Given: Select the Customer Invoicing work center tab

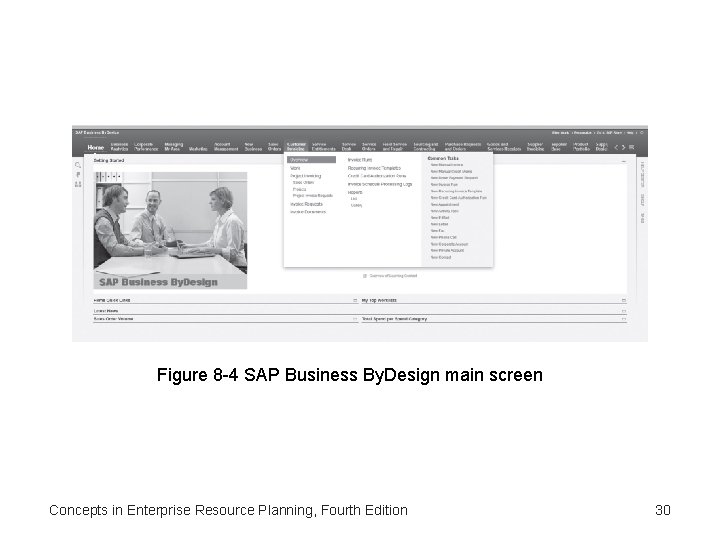Looking at the screenshot, I should (296, 146).
